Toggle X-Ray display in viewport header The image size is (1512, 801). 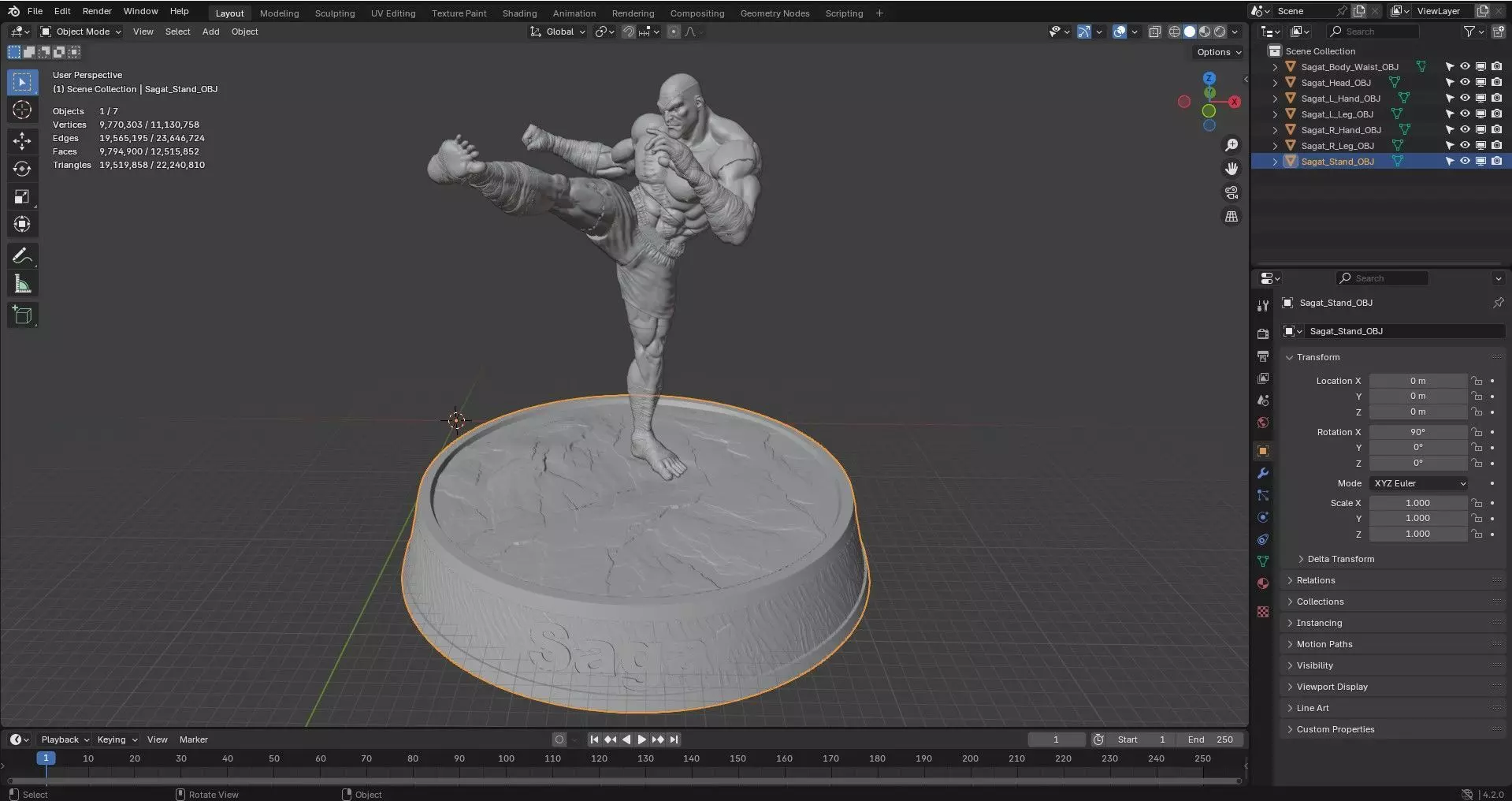1154,32
